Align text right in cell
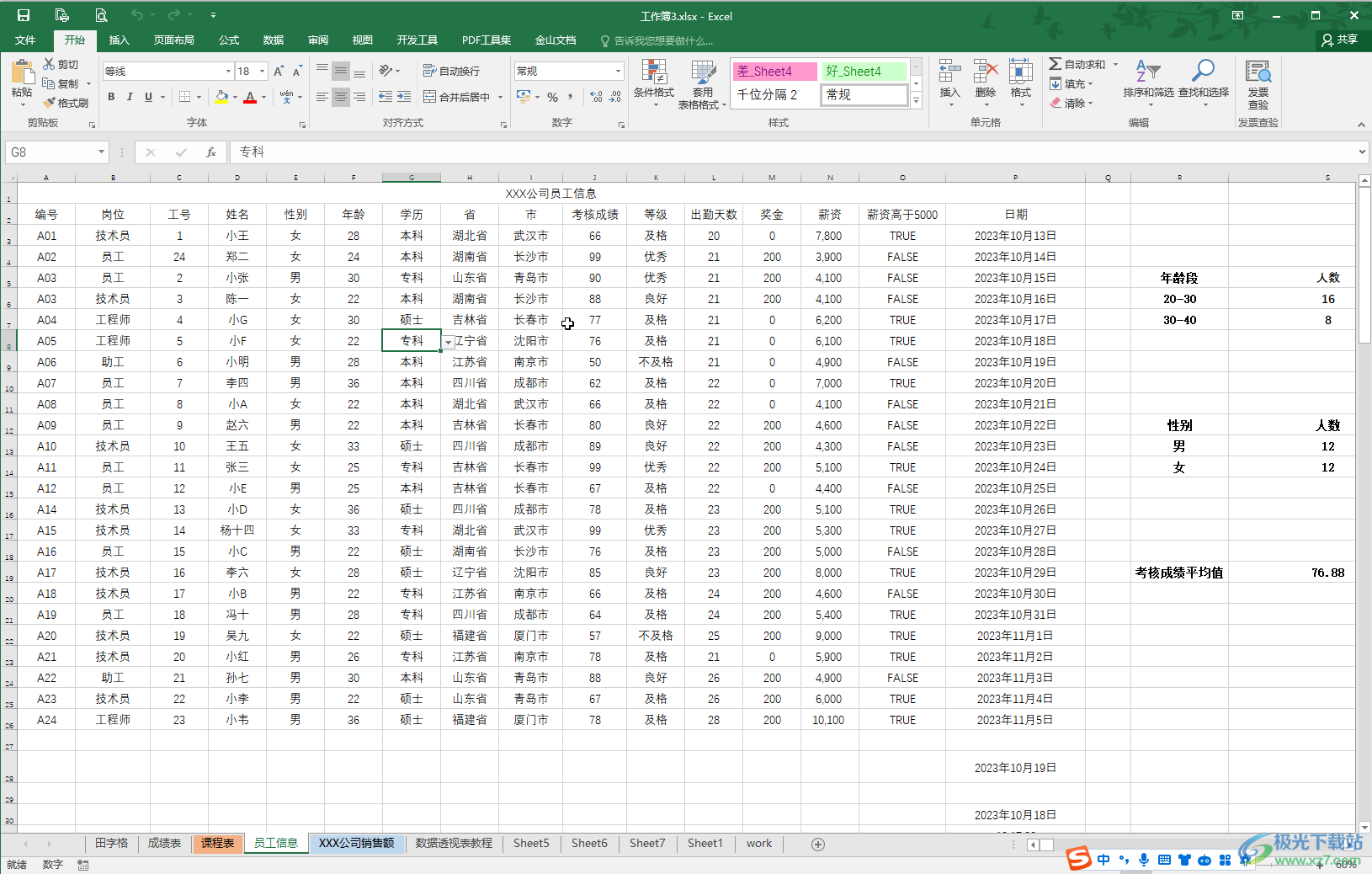This screenshot has width=1372, height=874. 359,97
